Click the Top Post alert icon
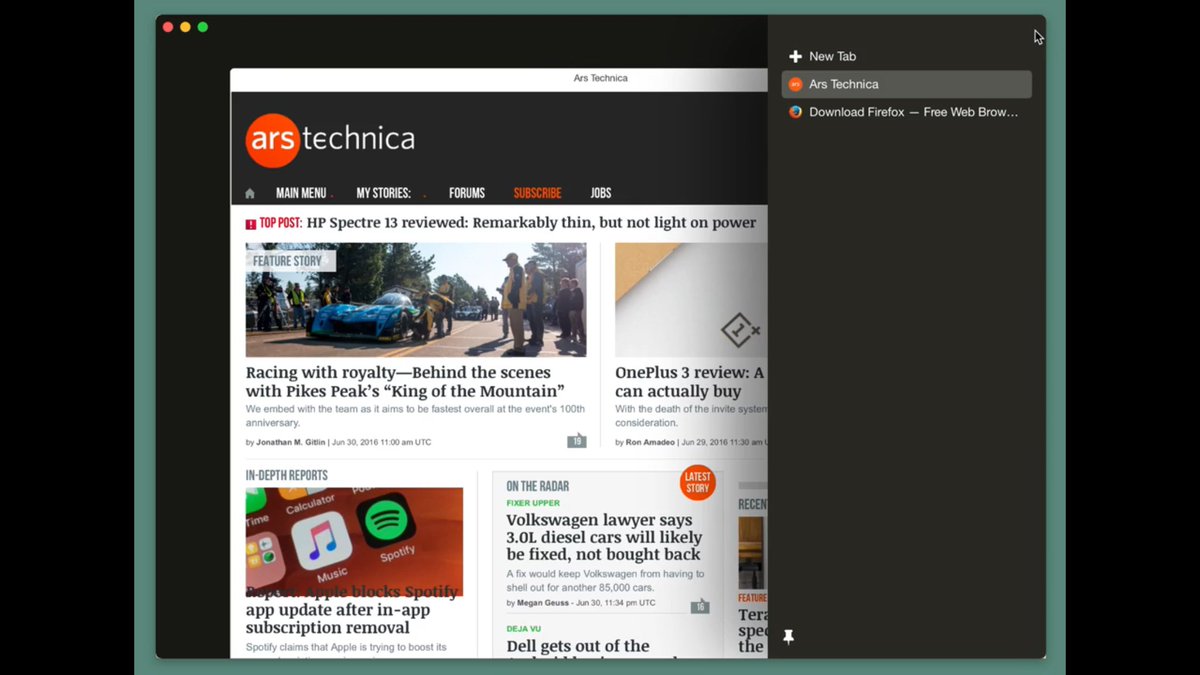Screen dimensions: 1200x675 (251, 224)
